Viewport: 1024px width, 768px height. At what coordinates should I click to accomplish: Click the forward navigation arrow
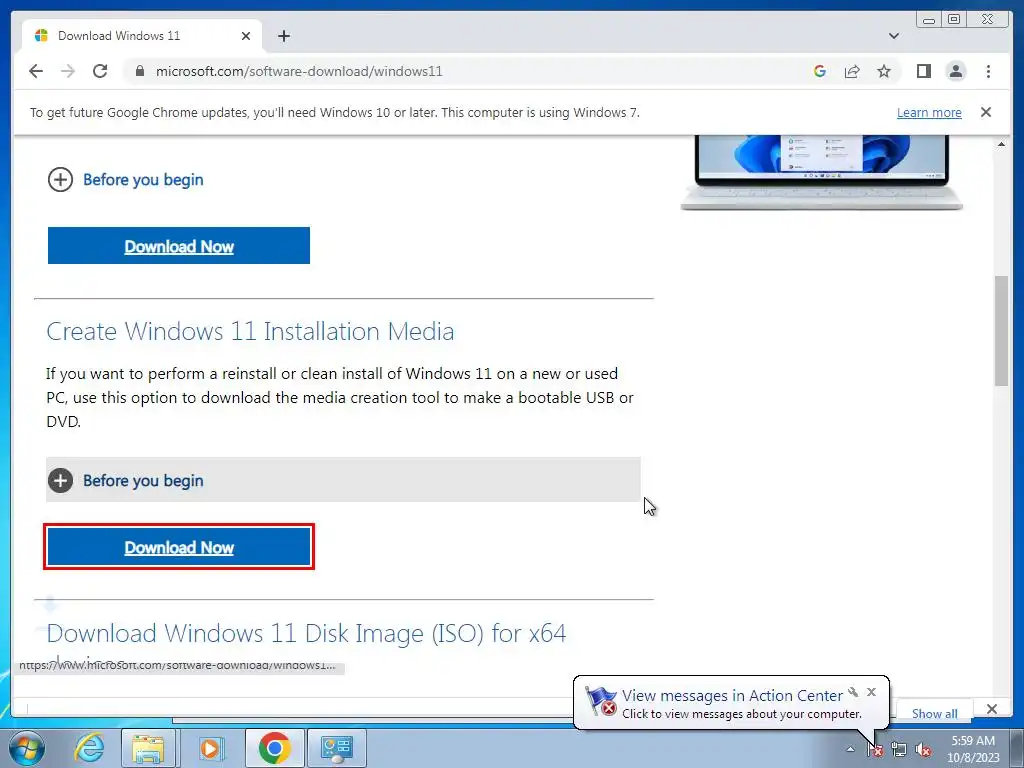click(68, 71)
